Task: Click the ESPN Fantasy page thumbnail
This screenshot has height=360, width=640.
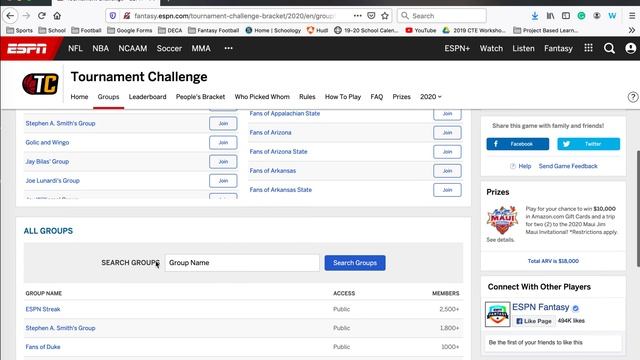Action: tap(498, 314)
